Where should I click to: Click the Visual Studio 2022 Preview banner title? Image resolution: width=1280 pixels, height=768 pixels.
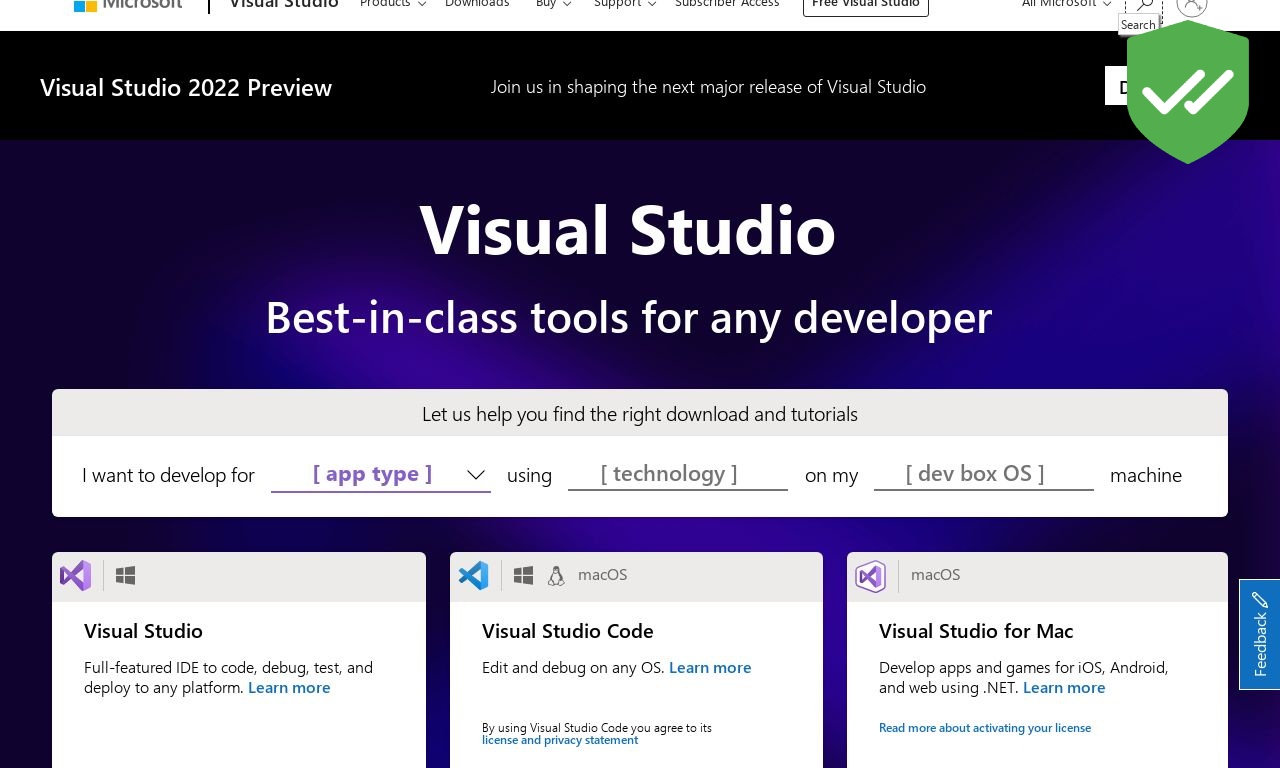click(186, 88)
